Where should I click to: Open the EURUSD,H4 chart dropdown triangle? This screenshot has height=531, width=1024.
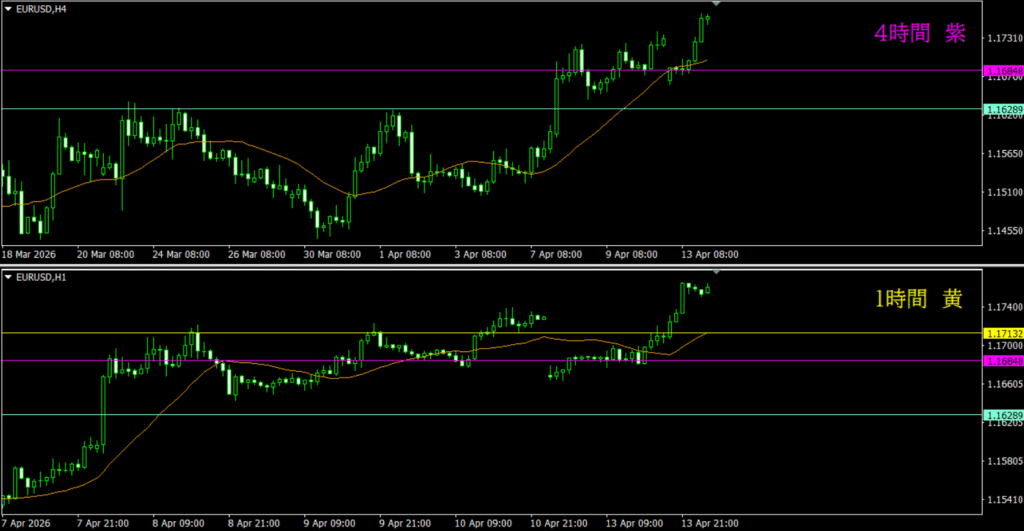click(8, 9)
